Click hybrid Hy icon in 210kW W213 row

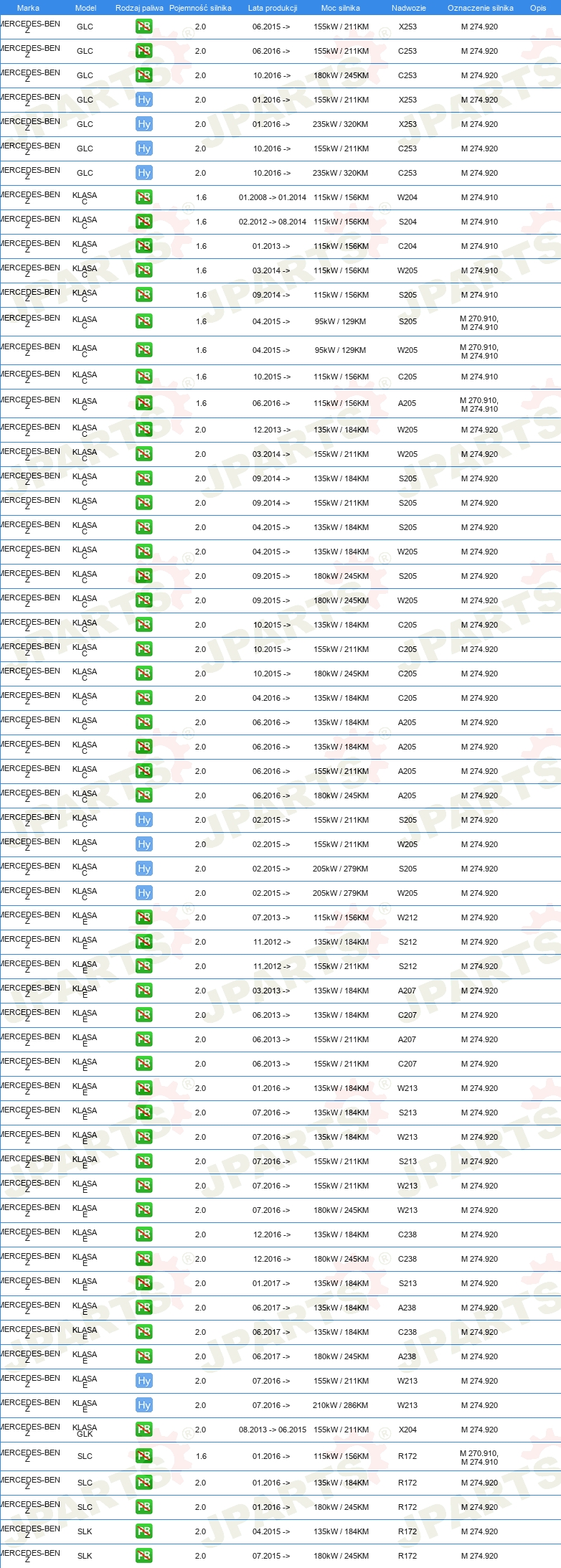(x=143, y=1406)
